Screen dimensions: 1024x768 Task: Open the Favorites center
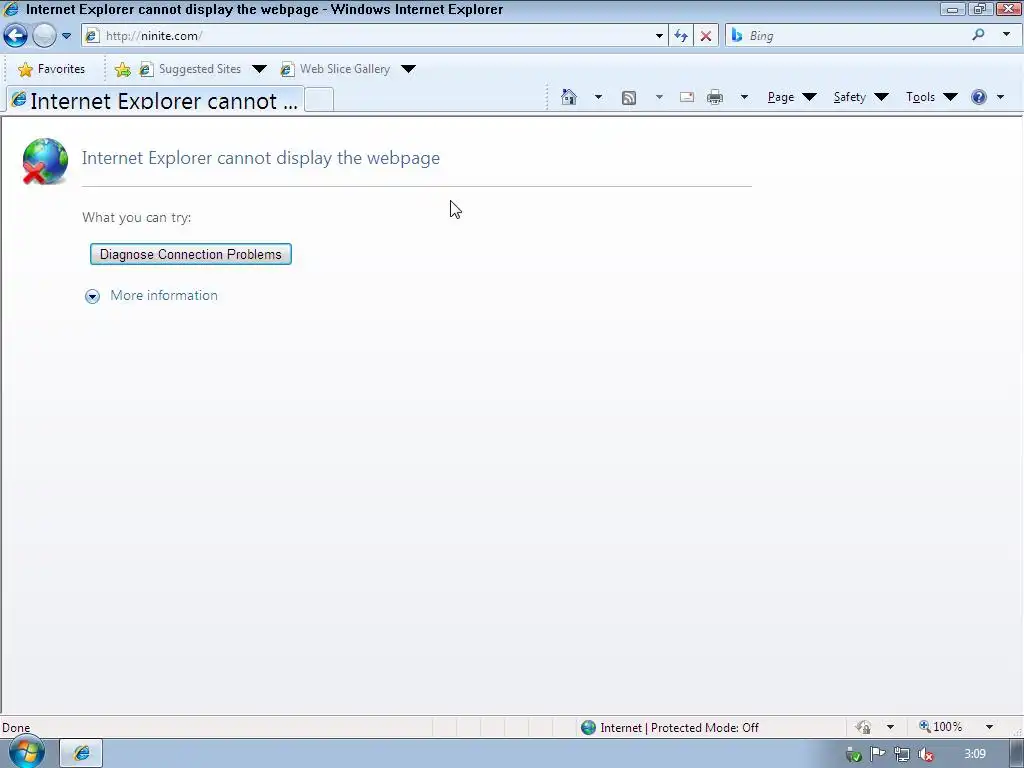[x=52, y=69]
